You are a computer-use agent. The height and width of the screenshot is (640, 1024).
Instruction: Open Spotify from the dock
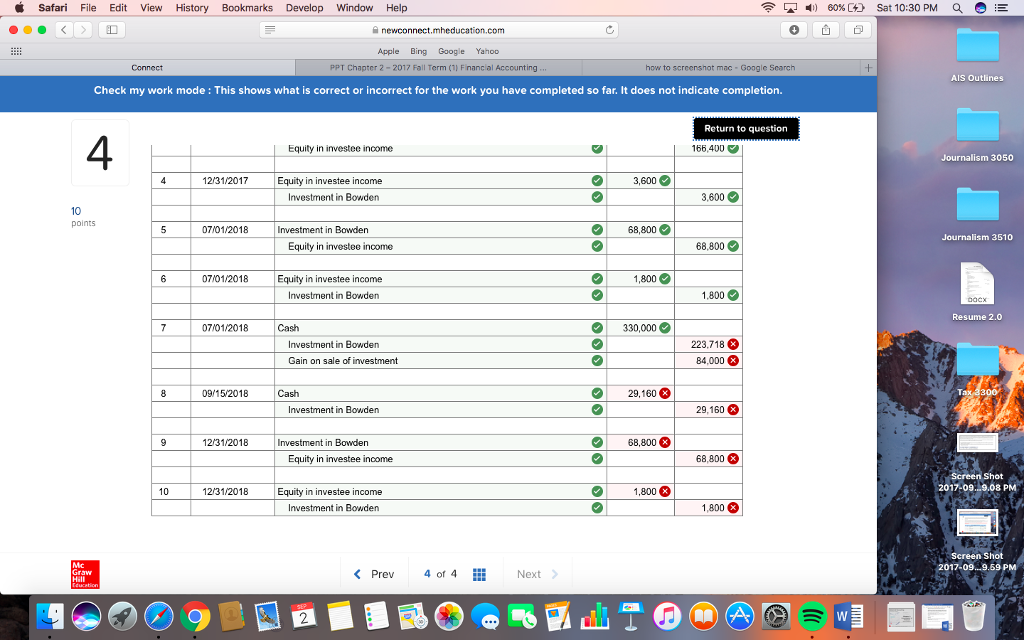click(812, 616)
